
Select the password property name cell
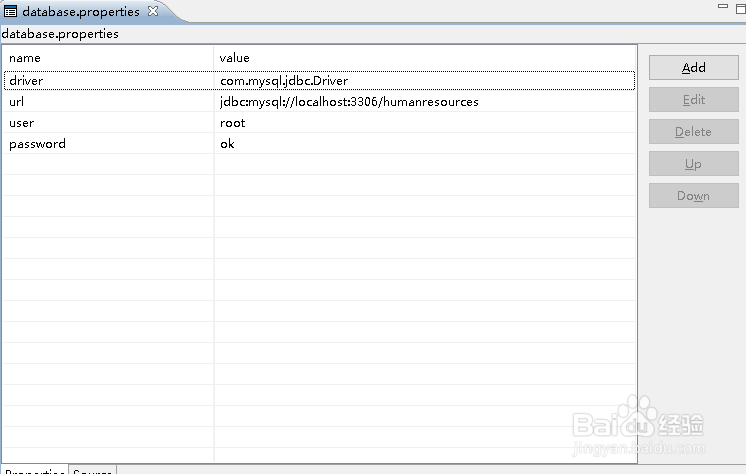108,144
